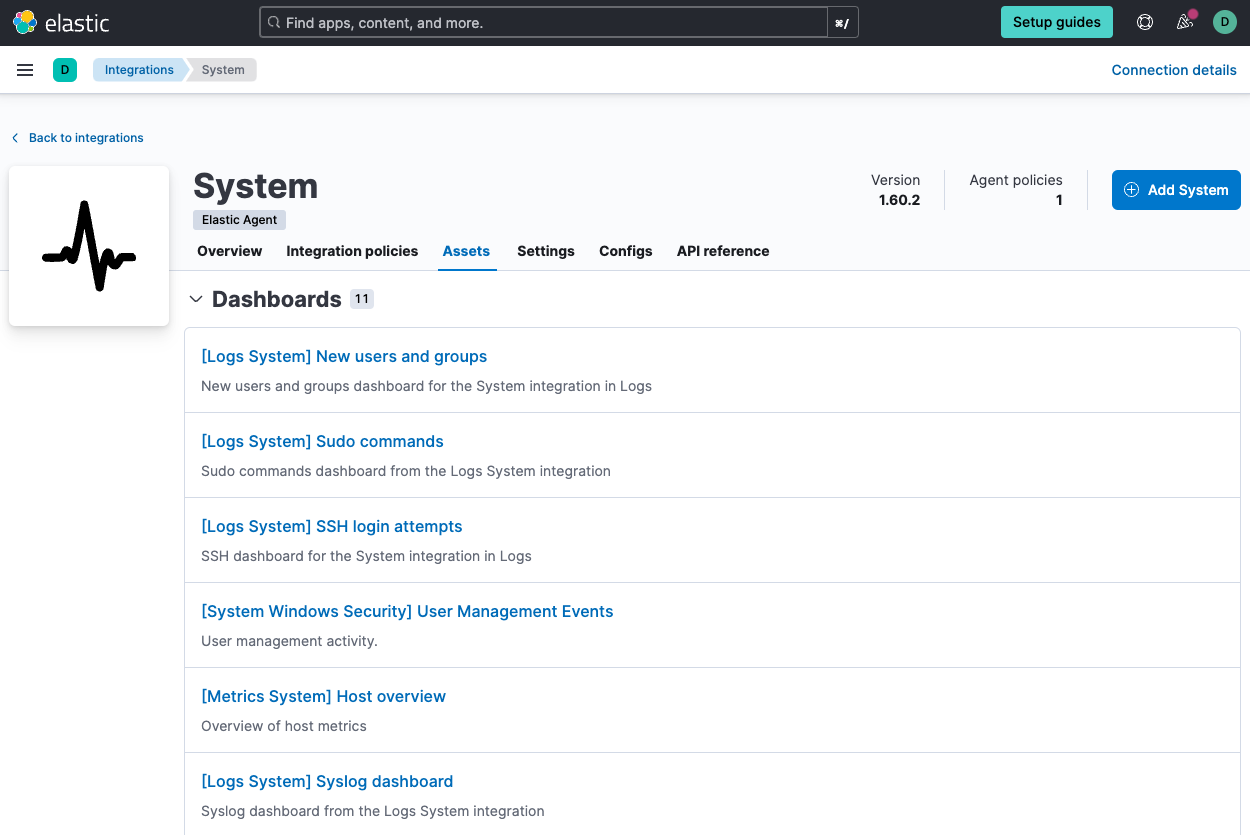
Task: Click the keyboard shortcut hint in the search bar
Action: pos(843,21)
